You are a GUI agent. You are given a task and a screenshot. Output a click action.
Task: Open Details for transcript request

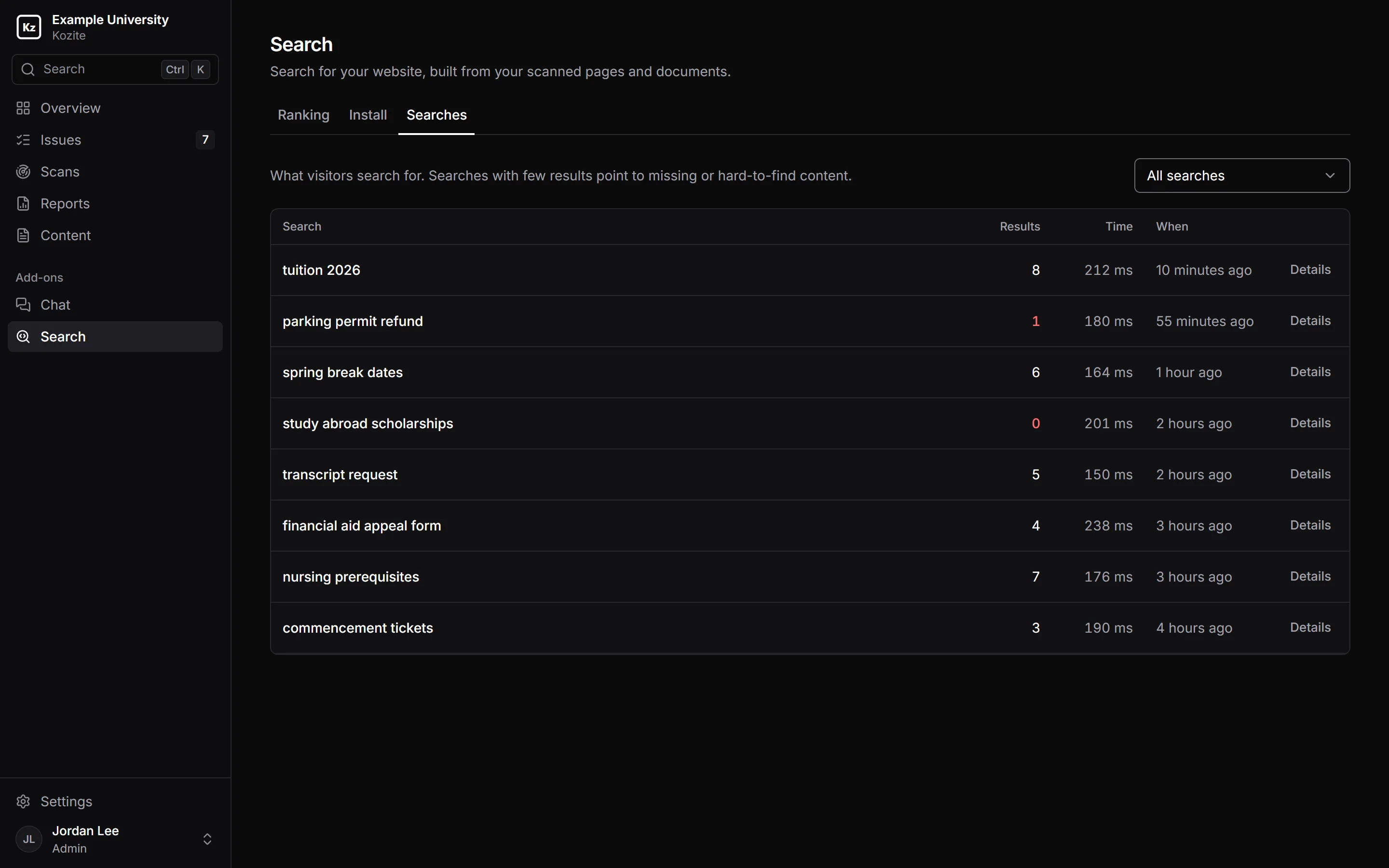pyautogui.click(x=1310, y=474)
